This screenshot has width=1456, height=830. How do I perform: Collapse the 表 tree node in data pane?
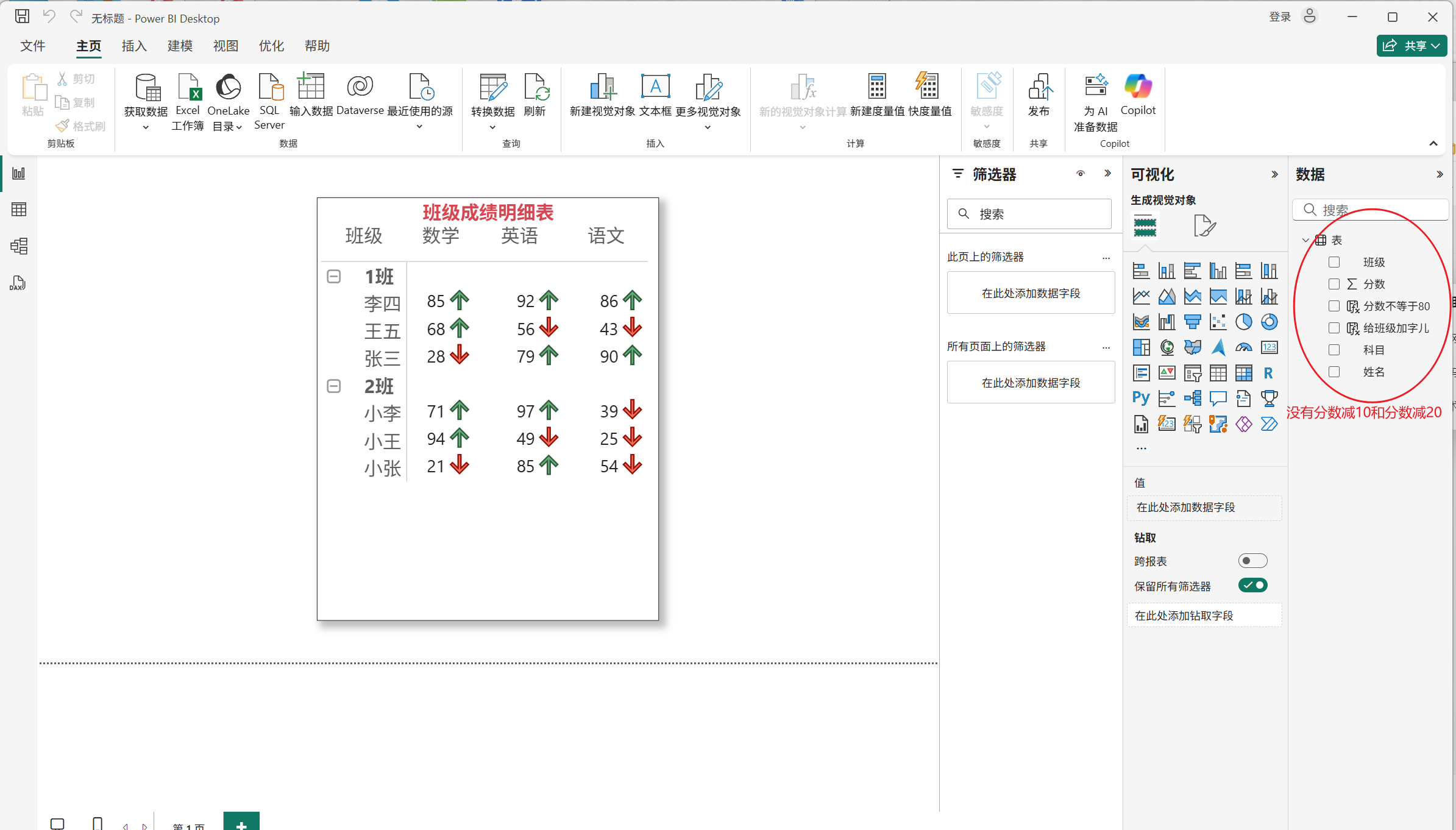point(1305,240)
